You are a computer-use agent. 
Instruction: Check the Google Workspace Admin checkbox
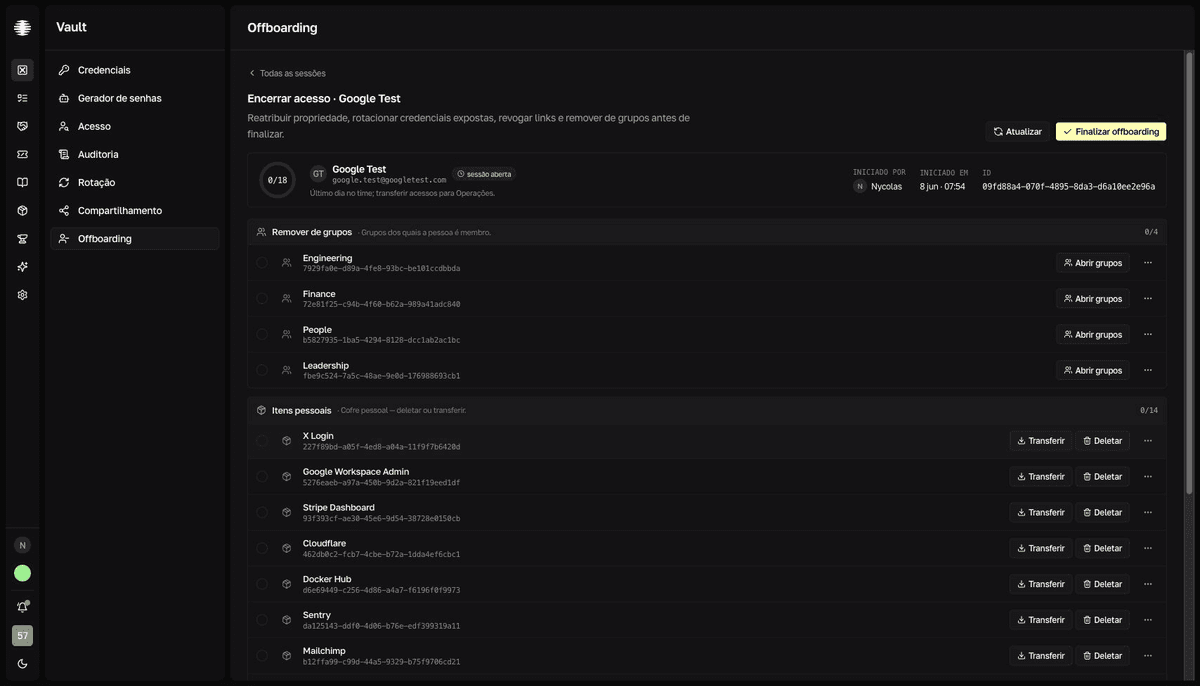[262, 477]
